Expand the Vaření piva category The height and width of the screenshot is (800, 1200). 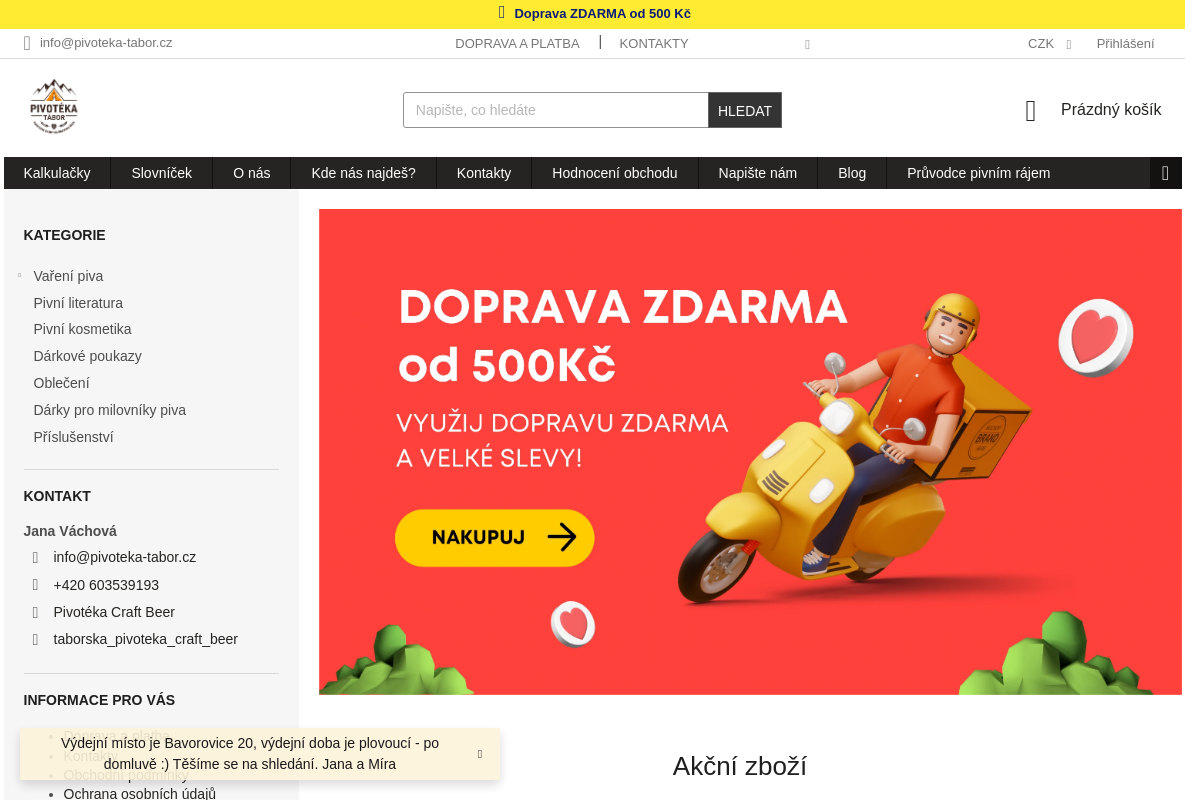[19, 275]
